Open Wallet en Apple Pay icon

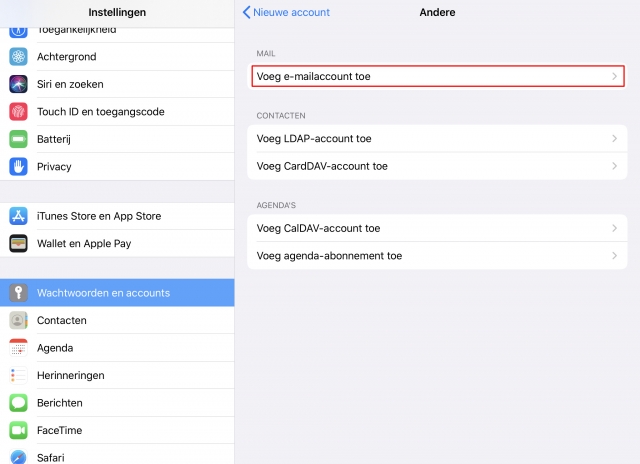pyautogui.click(x=18, y=243)
